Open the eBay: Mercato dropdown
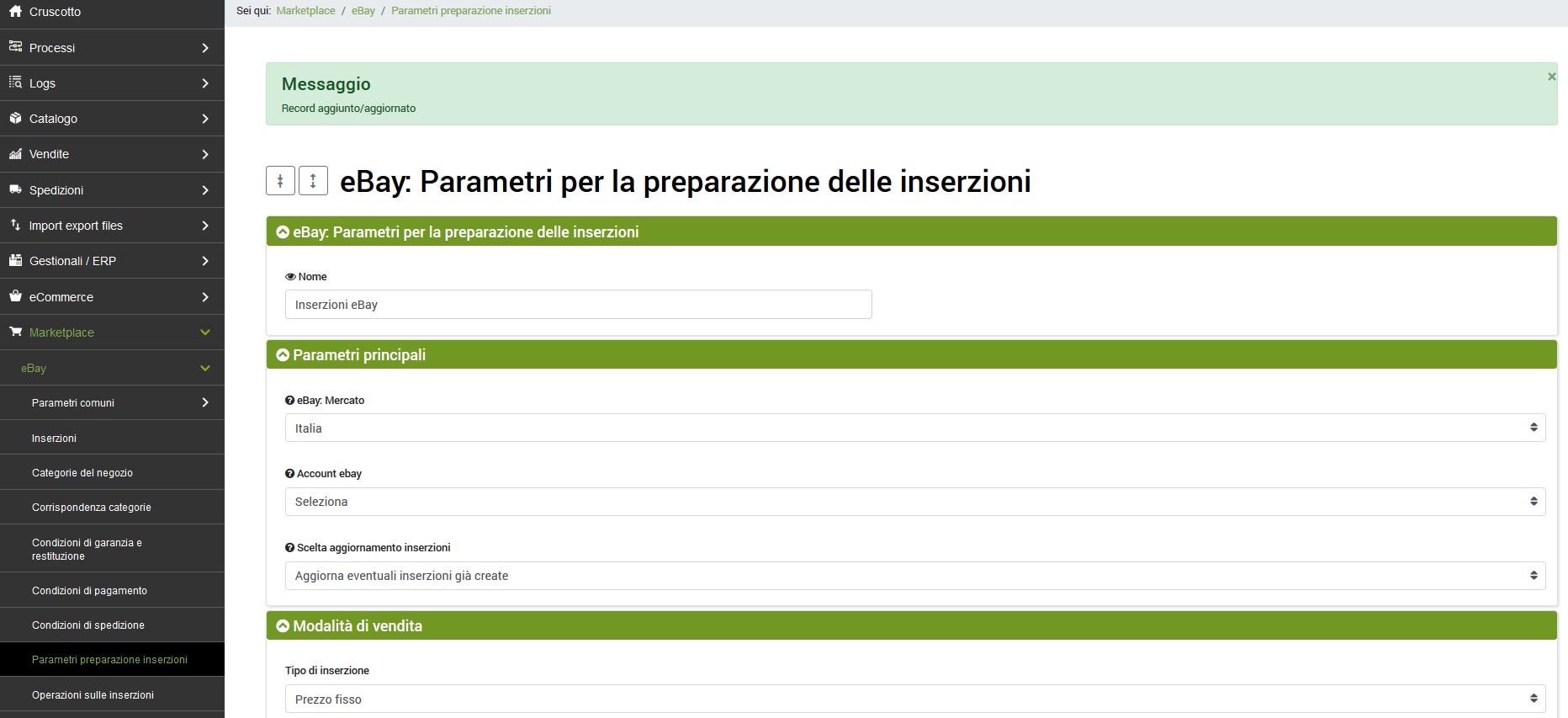The image size is (1568, 718). 914,428
